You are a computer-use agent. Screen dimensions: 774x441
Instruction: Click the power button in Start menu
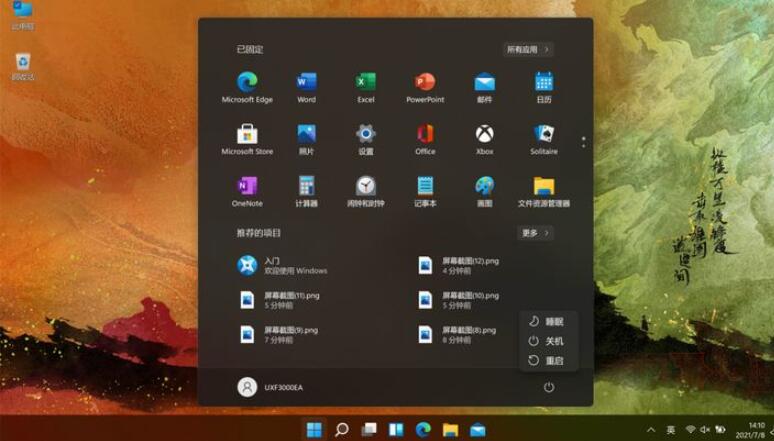pos(548,387)
